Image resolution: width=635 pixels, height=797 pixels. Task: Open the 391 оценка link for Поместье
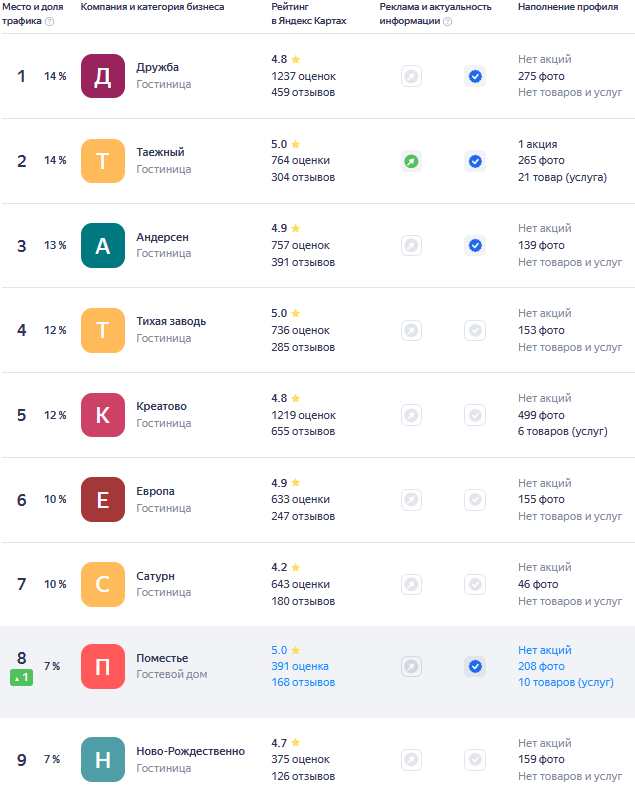[x=300, y=666]
